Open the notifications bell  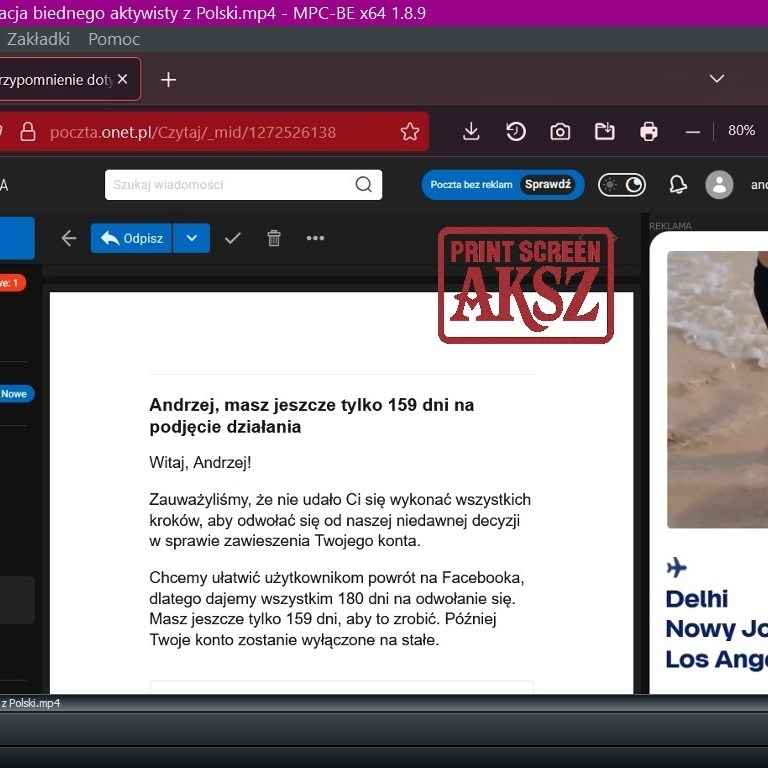[x=678, y=185]
